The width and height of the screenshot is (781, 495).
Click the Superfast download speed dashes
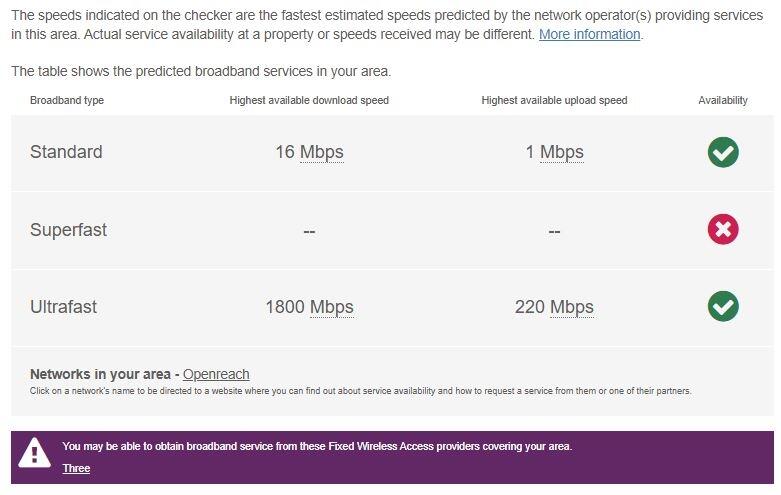click(309, 231)
